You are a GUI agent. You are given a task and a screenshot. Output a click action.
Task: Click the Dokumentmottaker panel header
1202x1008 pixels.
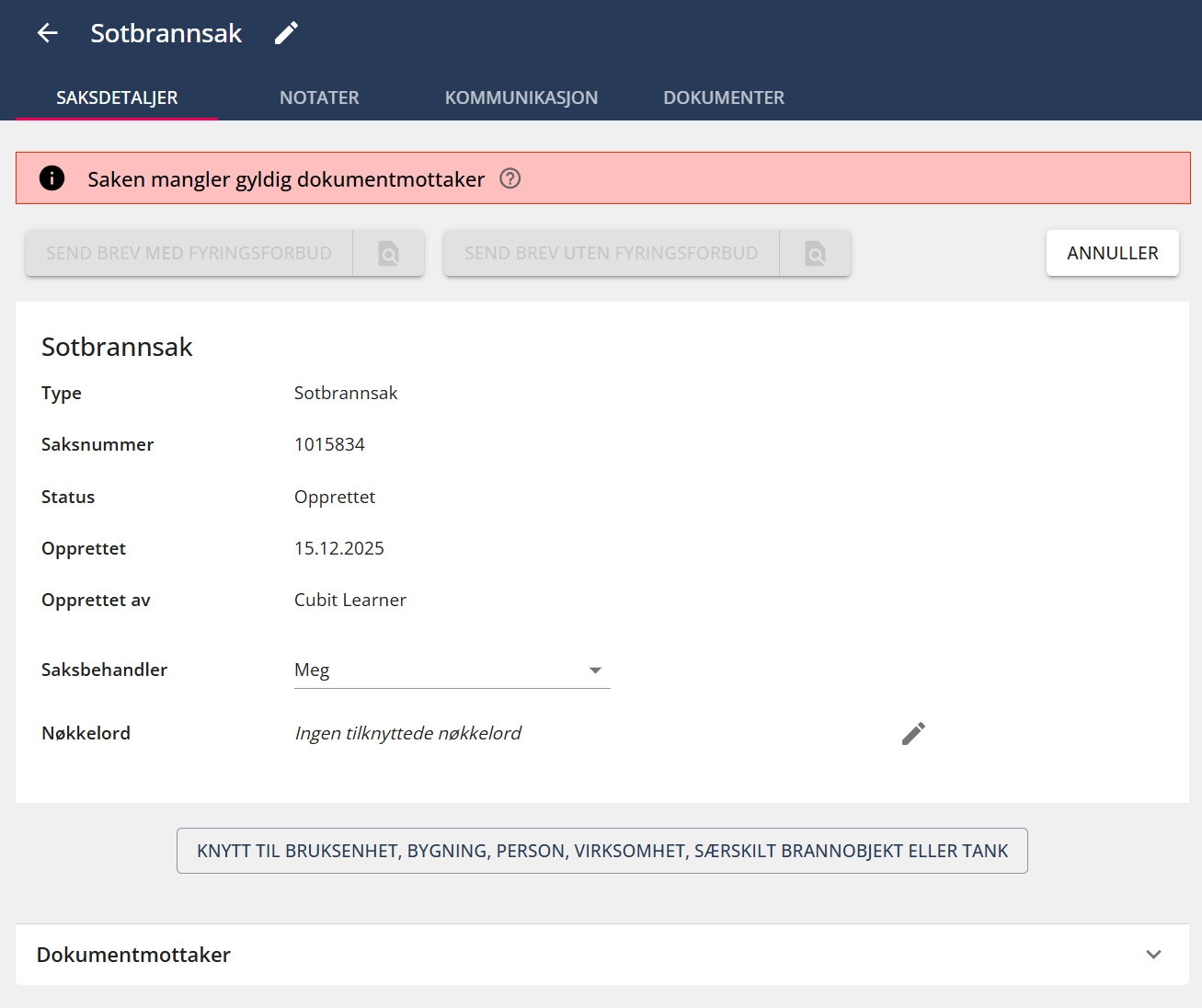point(602,955)
